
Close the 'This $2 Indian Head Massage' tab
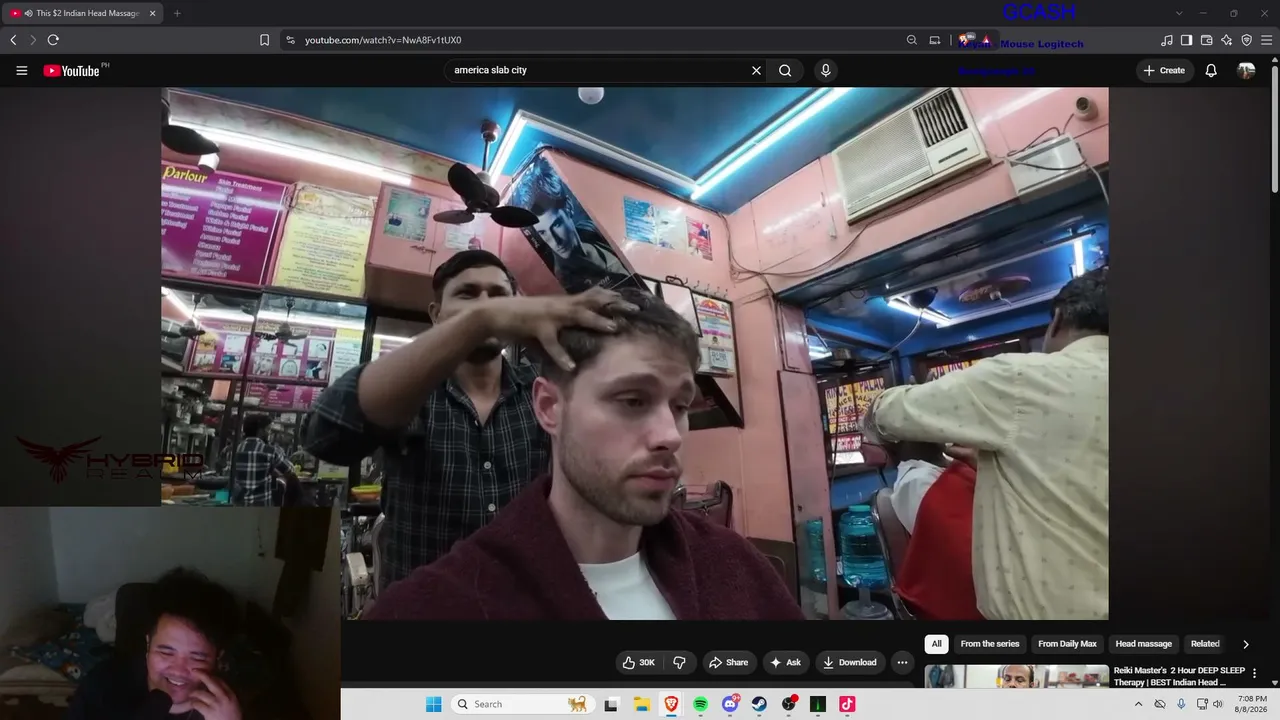pos(152,13)
